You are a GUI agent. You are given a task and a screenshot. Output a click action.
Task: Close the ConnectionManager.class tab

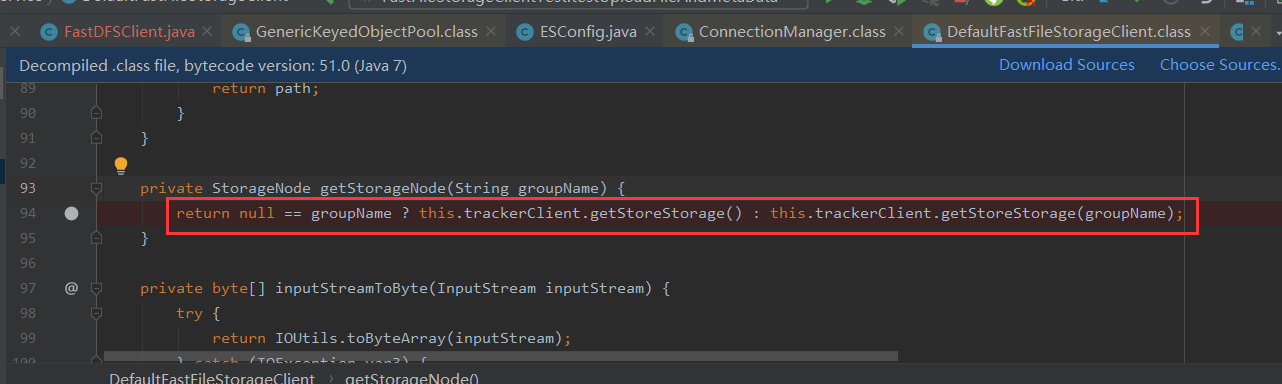coord(899,32)
